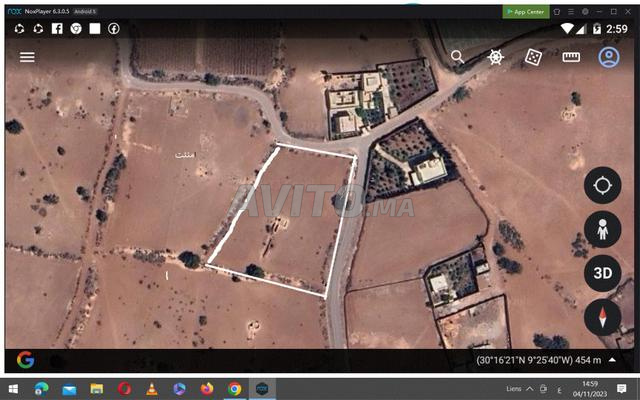The width and height of the screenshot is (640, 400).
Task: Click the my location target button
Action: 602,186
